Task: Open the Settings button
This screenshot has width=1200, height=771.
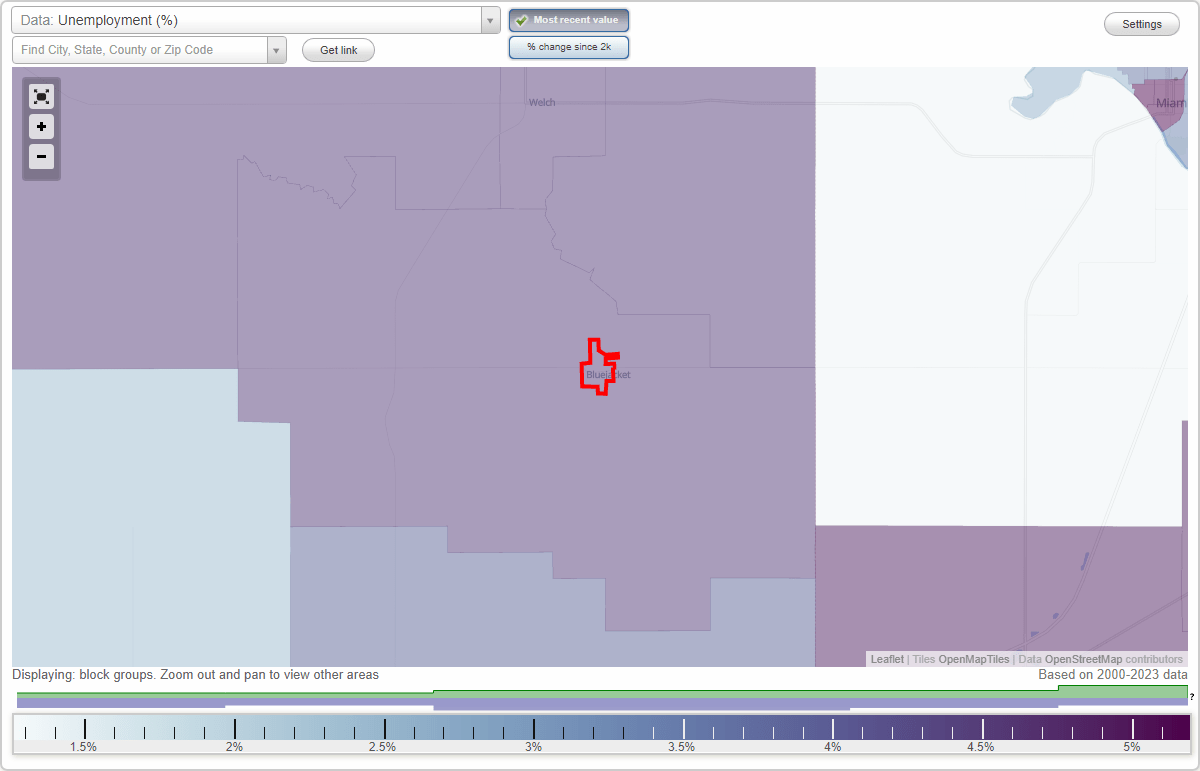Action: (x=1142, y=24)
